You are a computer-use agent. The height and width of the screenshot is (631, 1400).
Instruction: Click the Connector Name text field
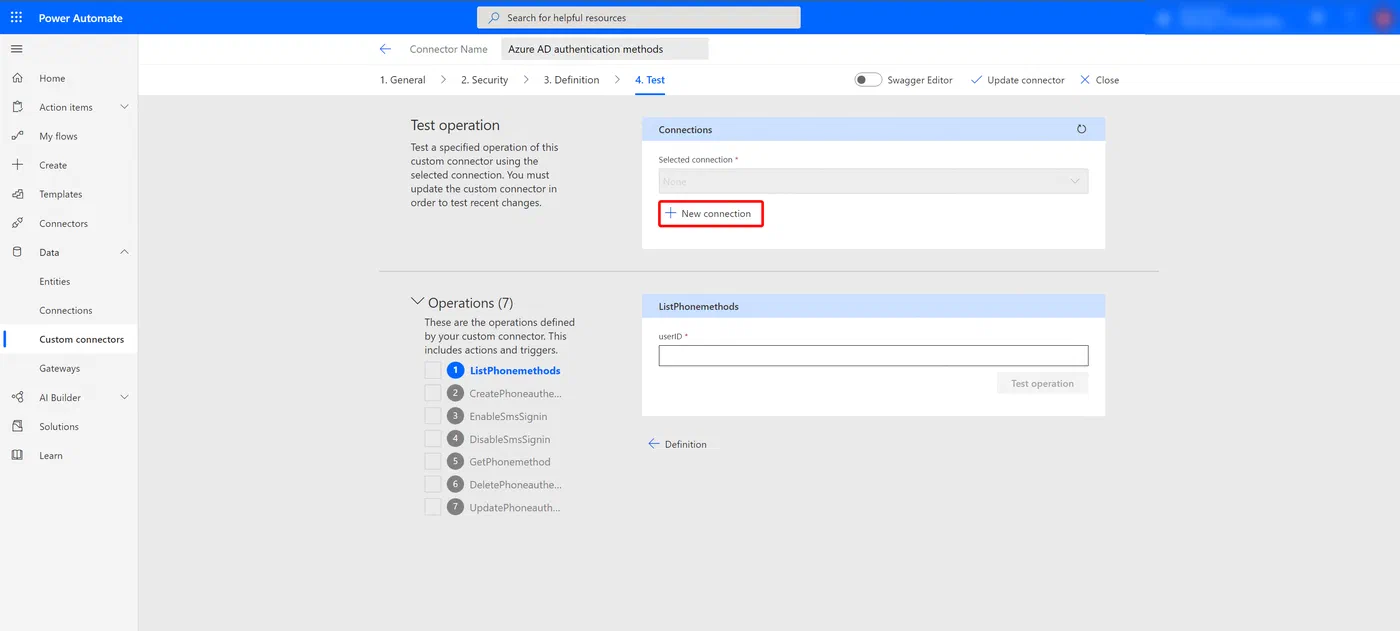[604, 49]
